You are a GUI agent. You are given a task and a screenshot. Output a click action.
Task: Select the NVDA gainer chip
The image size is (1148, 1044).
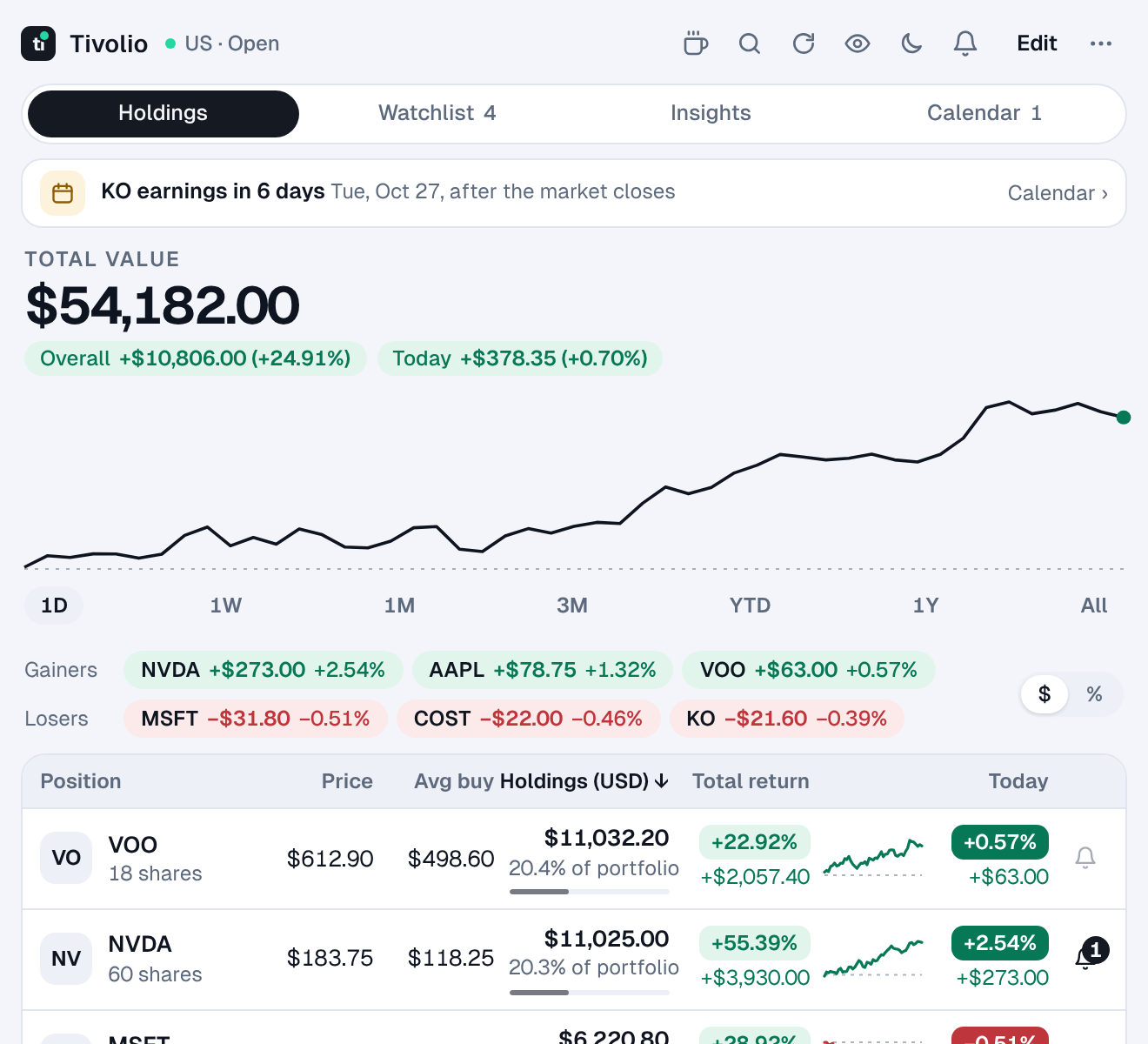[x=263, y=670]
